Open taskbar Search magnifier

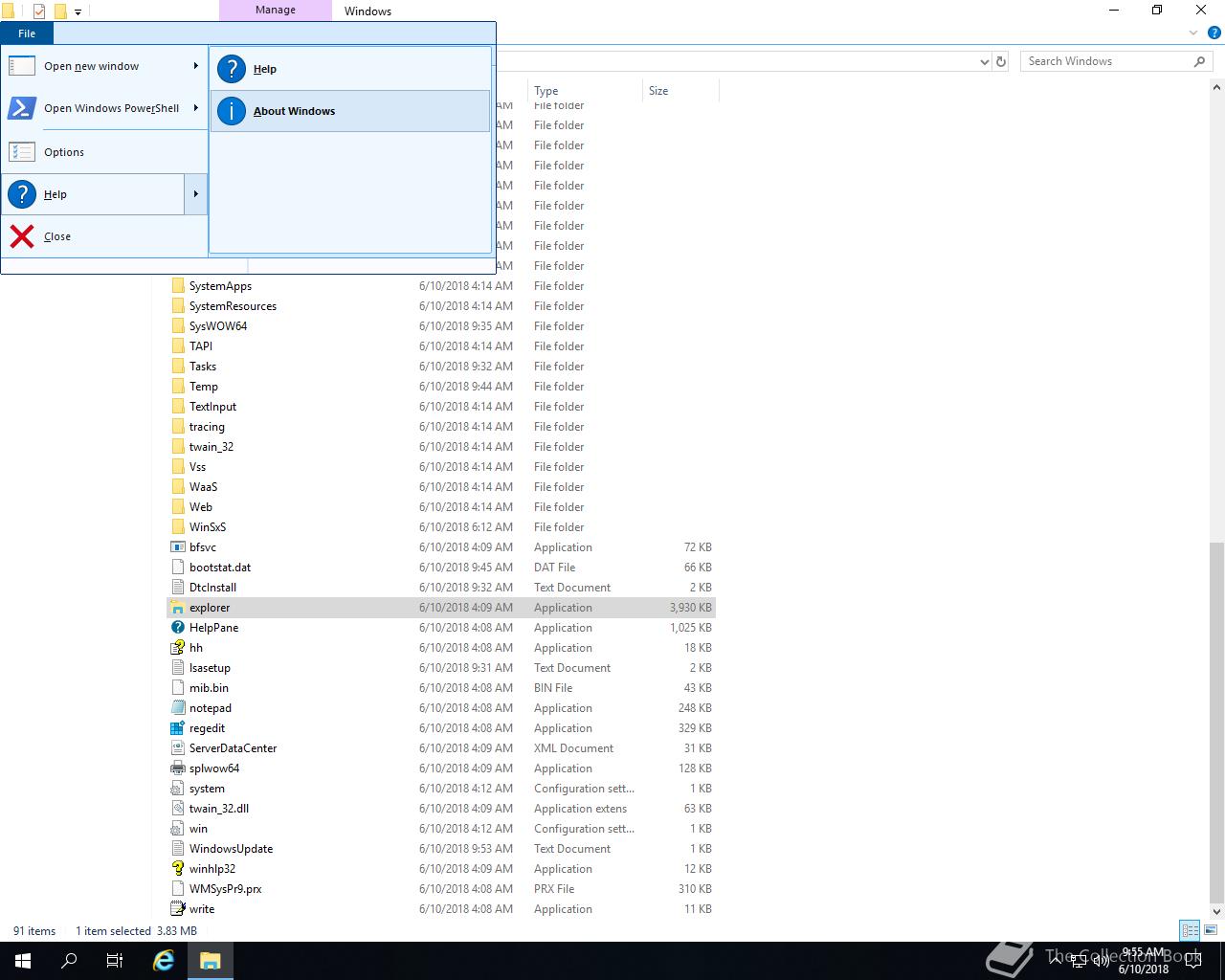click(x=69, y=961)
